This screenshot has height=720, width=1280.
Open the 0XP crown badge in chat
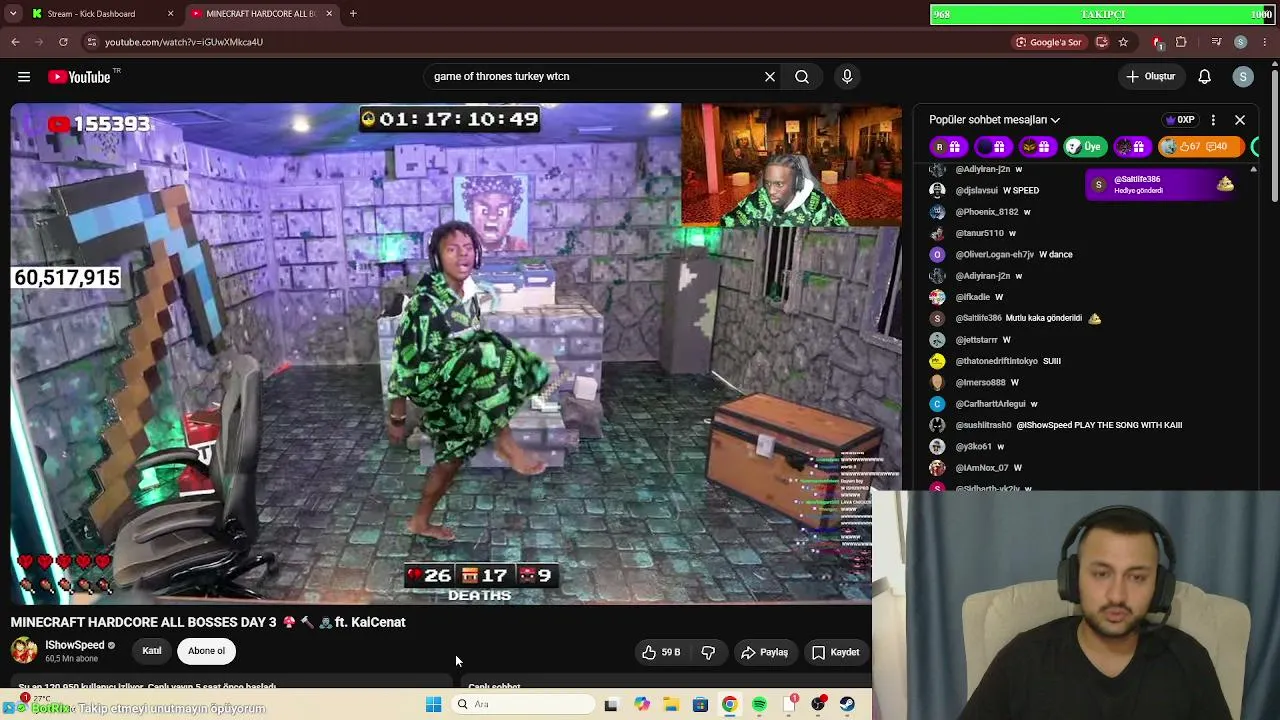(1180, 120)
